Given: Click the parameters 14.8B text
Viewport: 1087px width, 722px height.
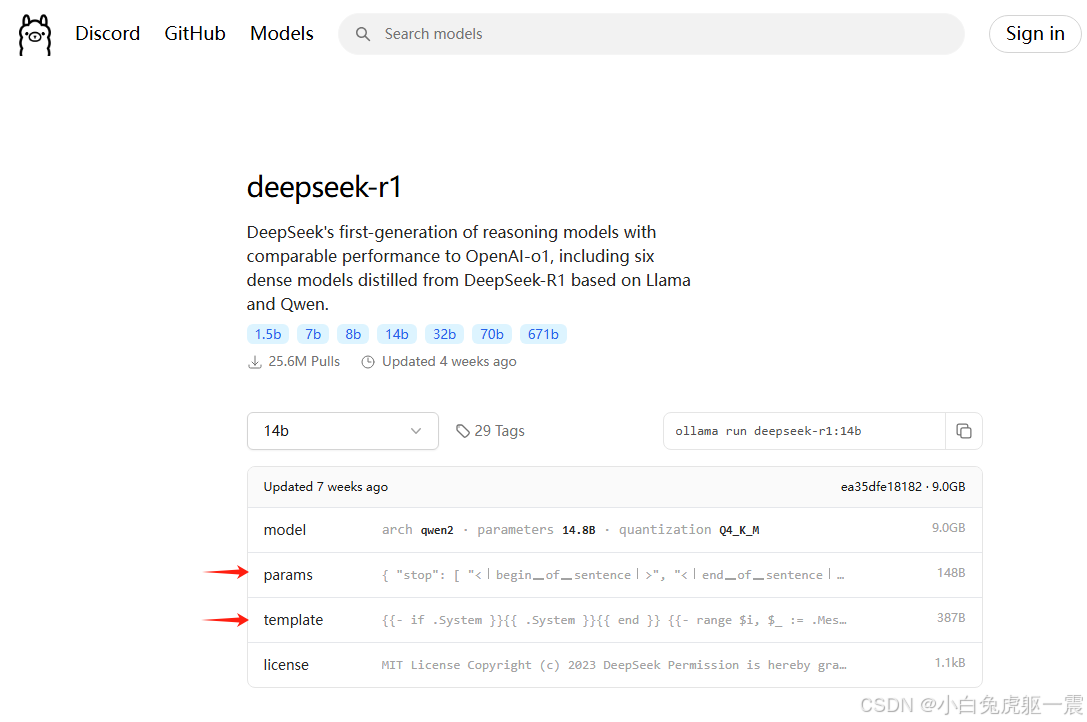Looking at the screenshot, I should point(536,530).
